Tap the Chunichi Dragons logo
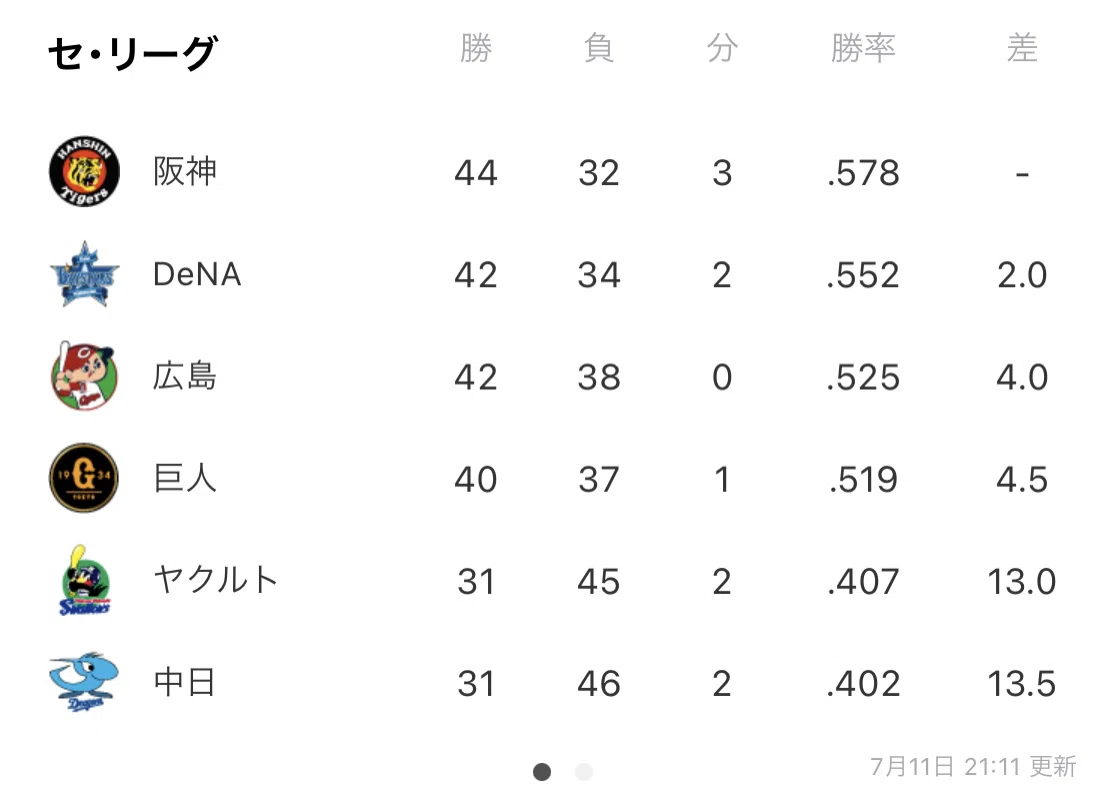The width and height of the screenshot is (1094, 803). pos(84,682)
